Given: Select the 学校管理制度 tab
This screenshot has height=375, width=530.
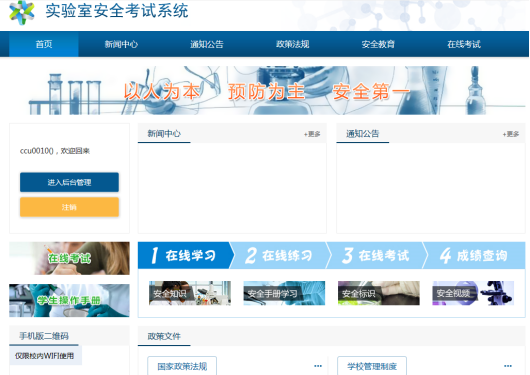Looking at the screenshot, I should pyautogui.click(x=372, y=366).
